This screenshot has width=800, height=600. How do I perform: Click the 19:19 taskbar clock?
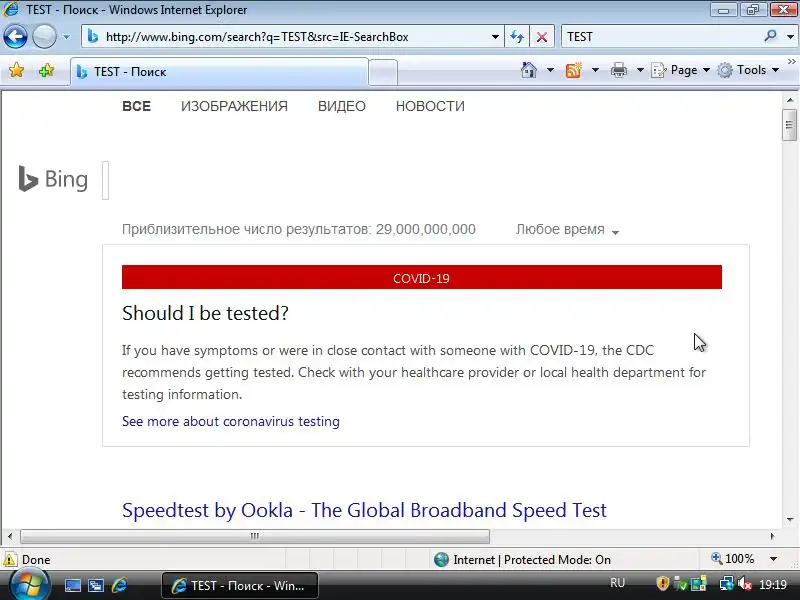point(773,584)
